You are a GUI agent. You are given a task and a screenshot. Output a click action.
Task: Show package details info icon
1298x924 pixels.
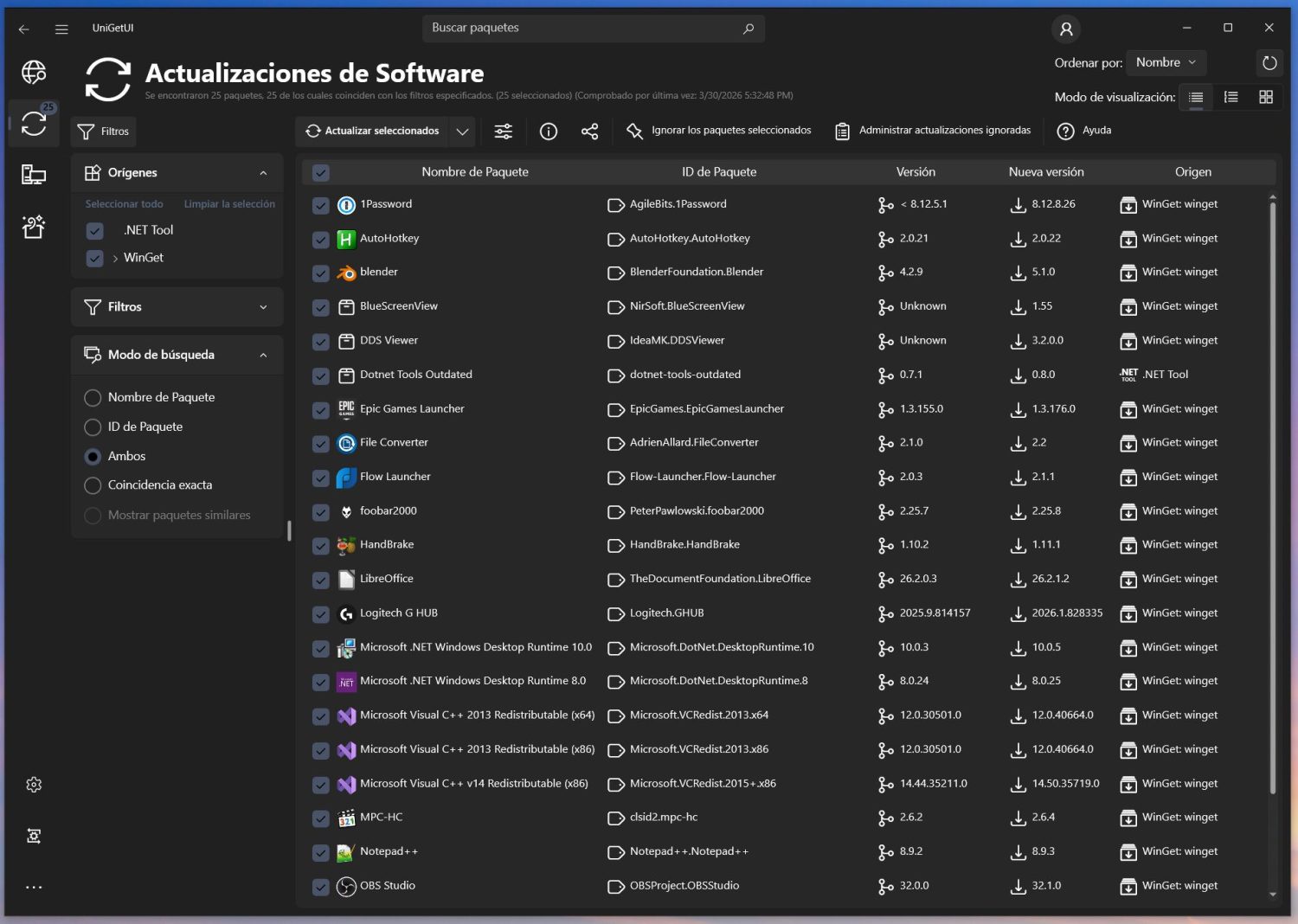[548, 132]
